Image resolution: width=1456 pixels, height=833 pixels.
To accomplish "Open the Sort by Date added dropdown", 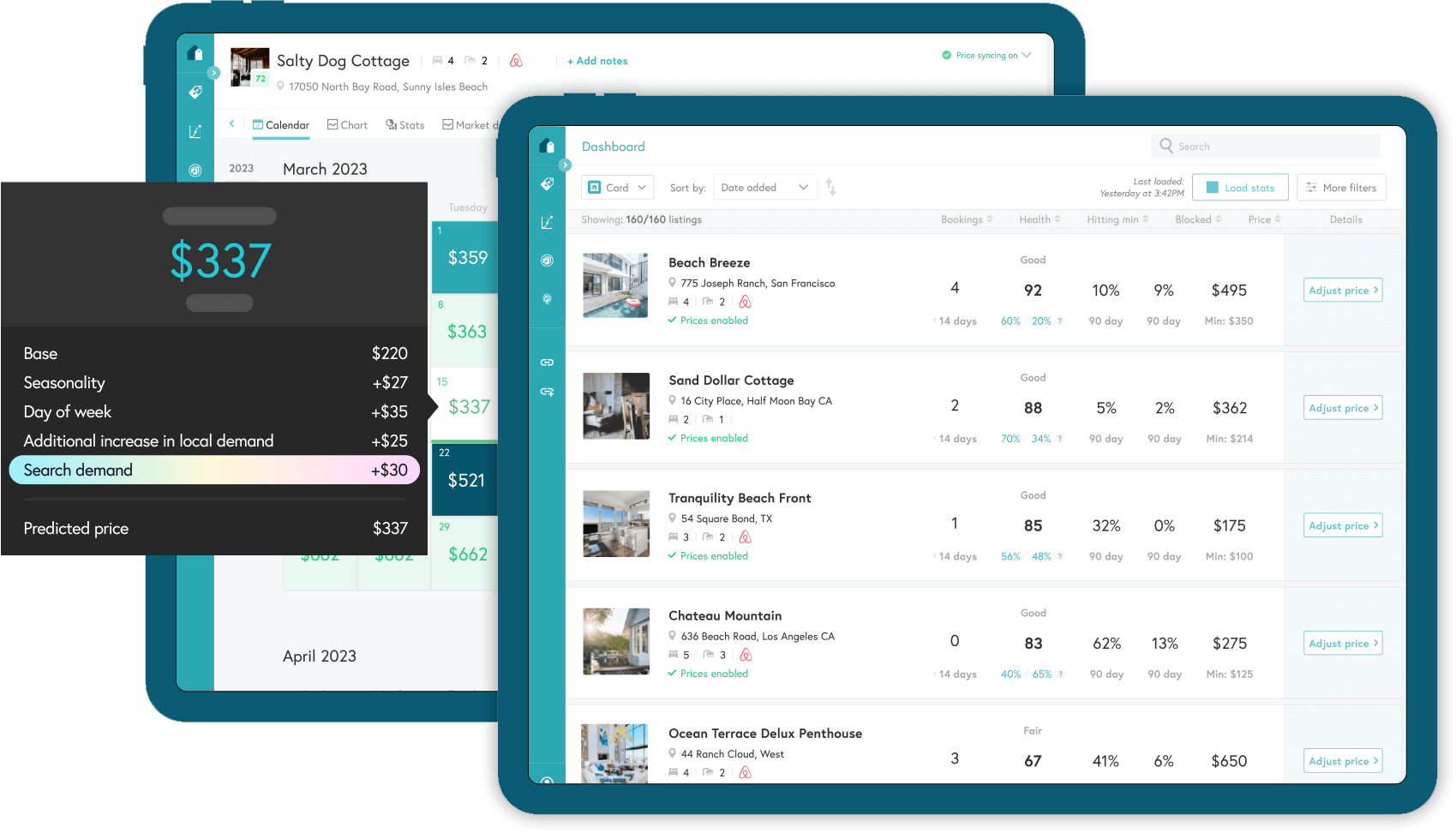I will (764, 187).
